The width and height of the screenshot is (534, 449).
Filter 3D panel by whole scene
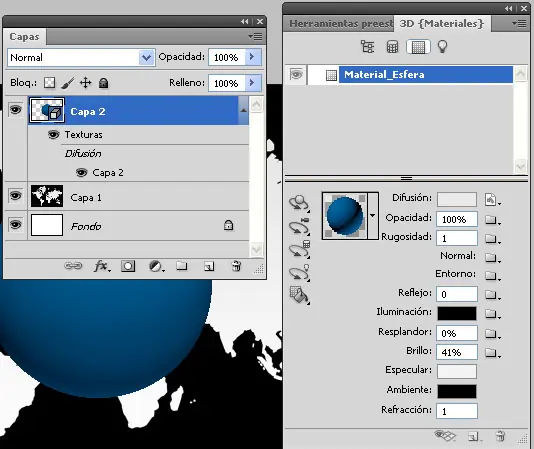point(367,47)
